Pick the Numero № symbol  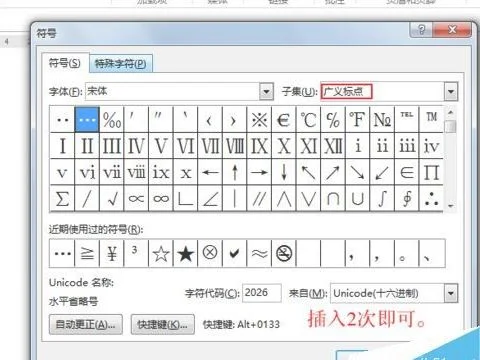tap(382, 119)
